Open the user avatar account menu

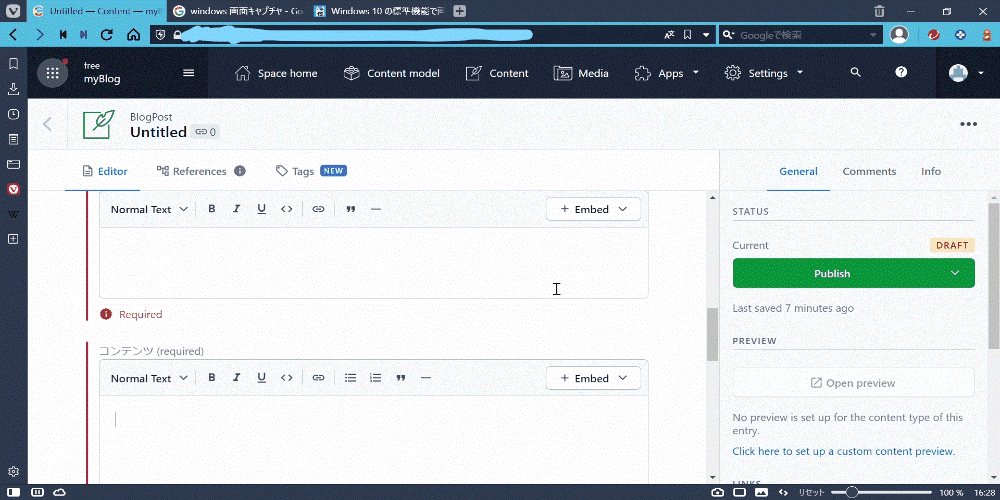(967, 73)
